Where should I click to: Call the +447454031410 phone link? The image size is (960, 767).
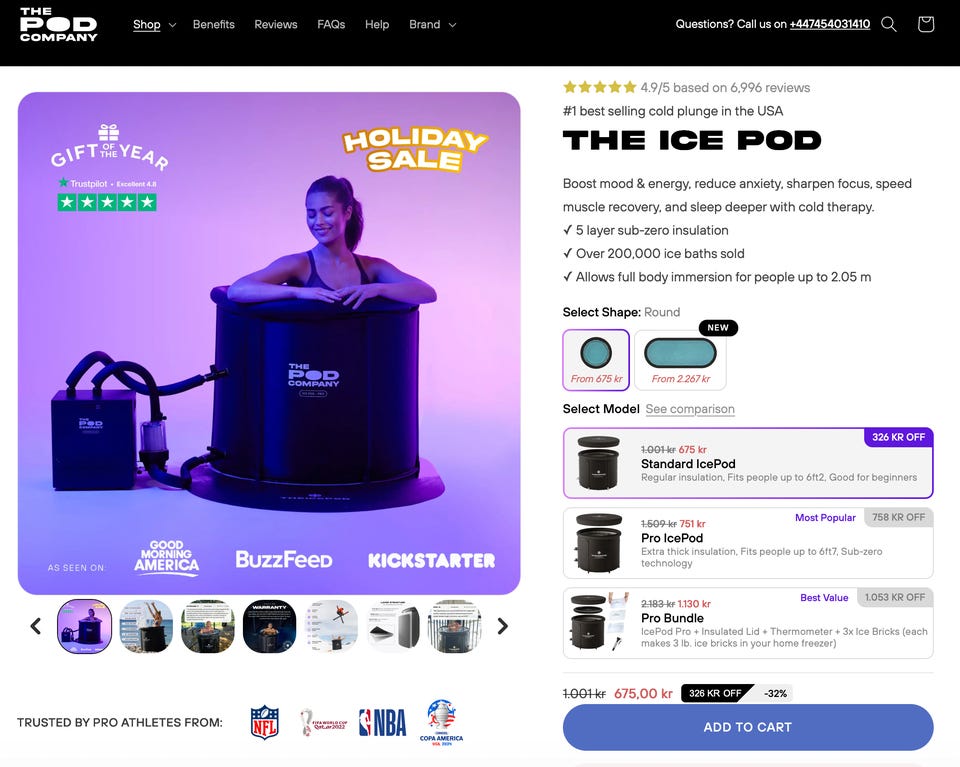[x=830, y=24]
